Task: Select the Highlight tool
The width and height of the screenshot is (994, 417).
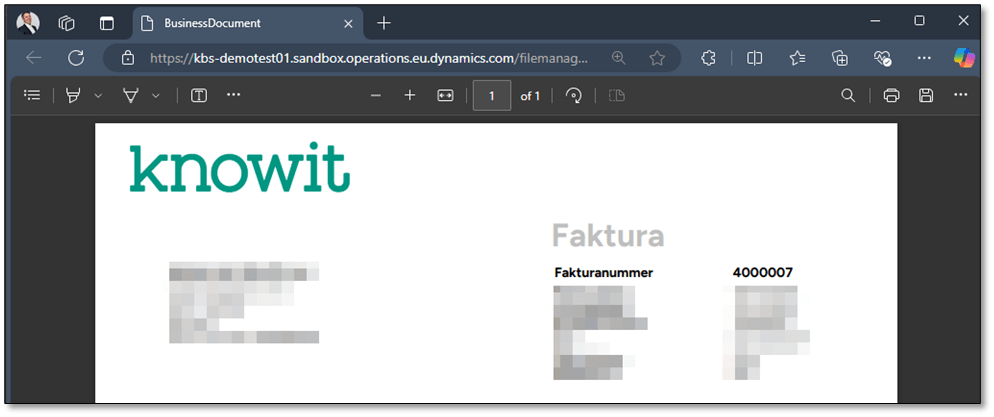Action: [72, 95]
